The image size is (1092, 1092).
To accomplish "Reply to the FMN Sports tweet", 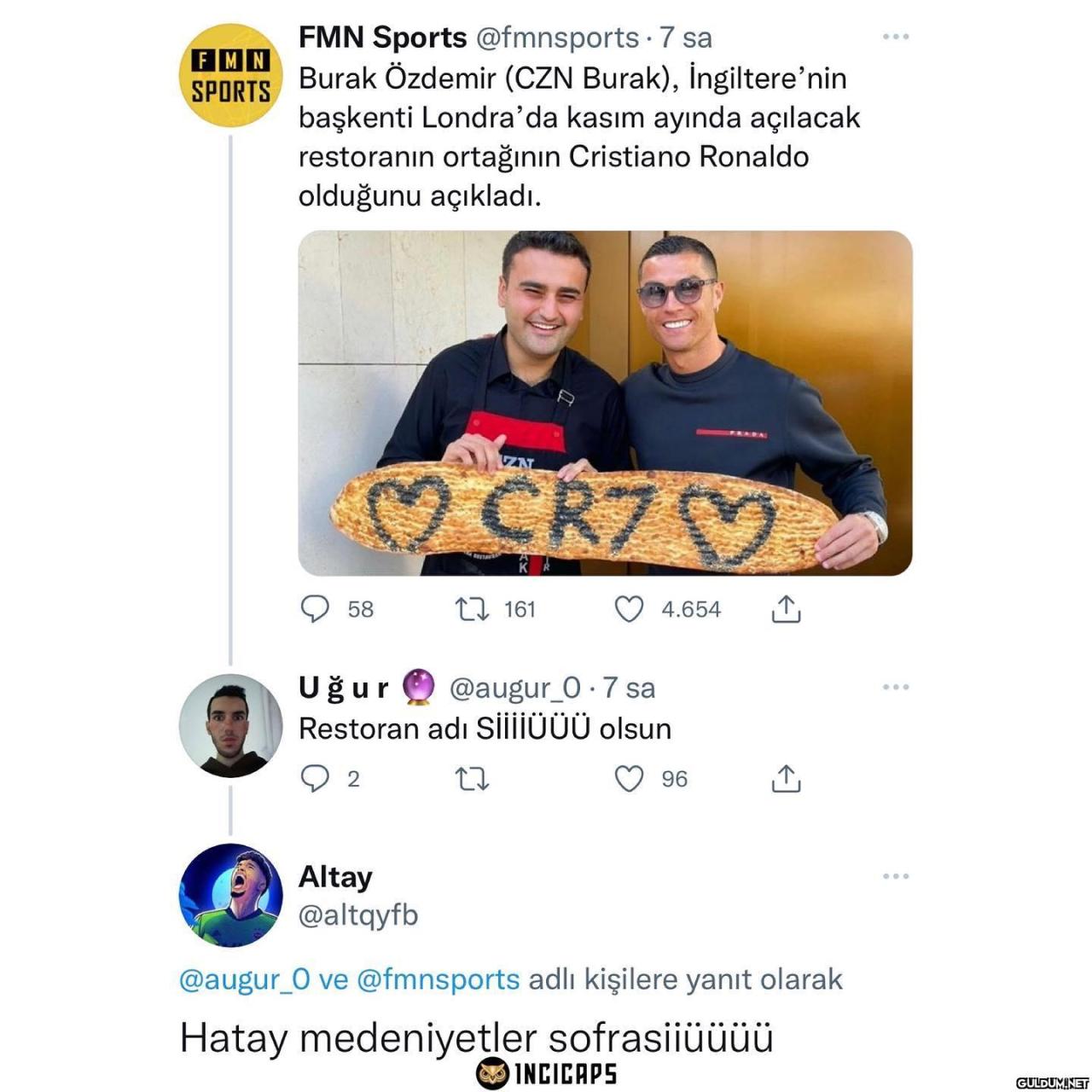I will [316, 608].
